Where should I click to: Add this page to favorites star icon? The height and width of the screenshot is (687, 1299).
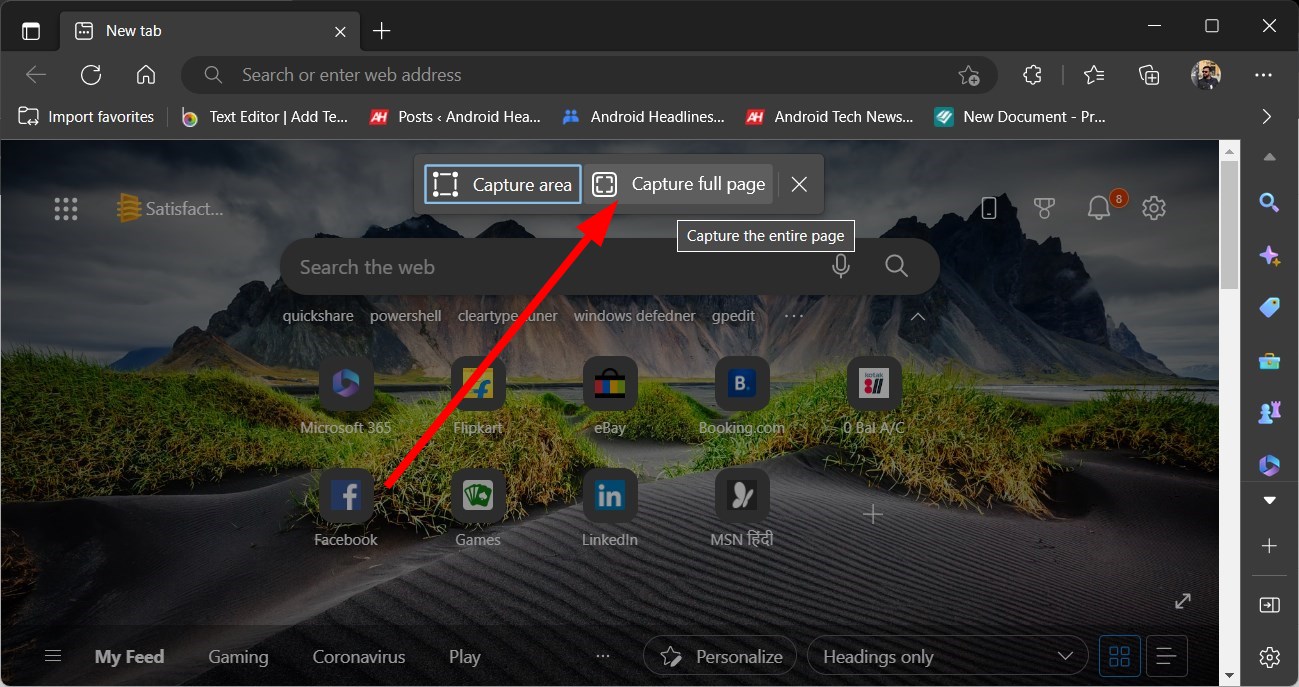point(968,75)
